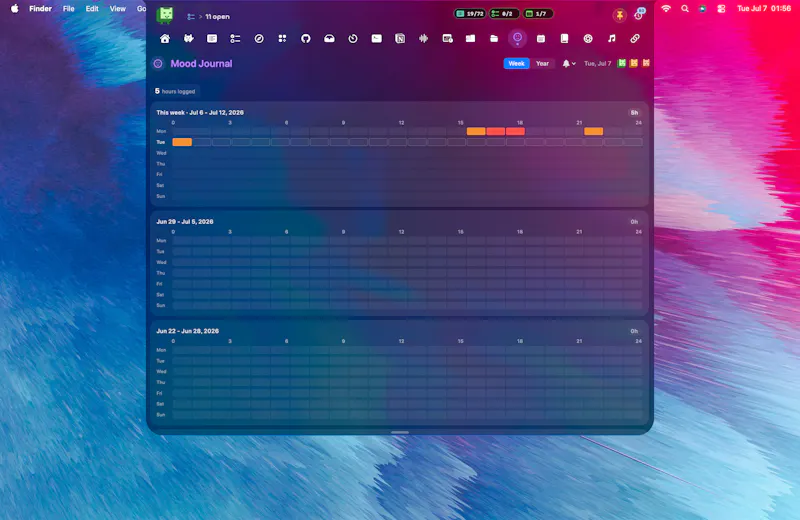Open the bell reminder dropdown
Screen dimensions: 800x520
(x=569, y=63)
